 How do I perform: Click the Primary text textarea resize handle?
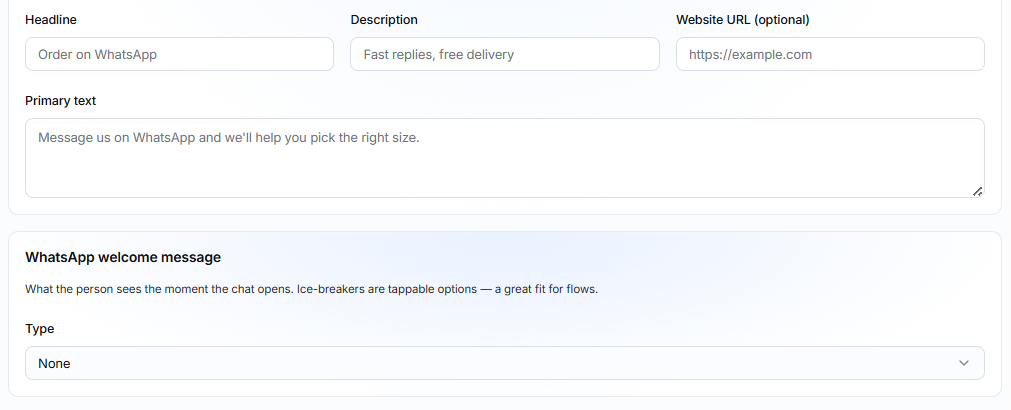[x=977, y=191]
